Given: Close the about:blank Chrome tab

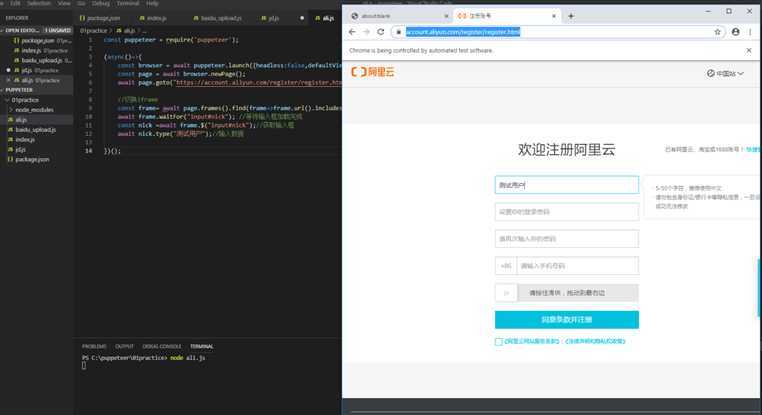Looking at the screenshot, I should [446, 16].
